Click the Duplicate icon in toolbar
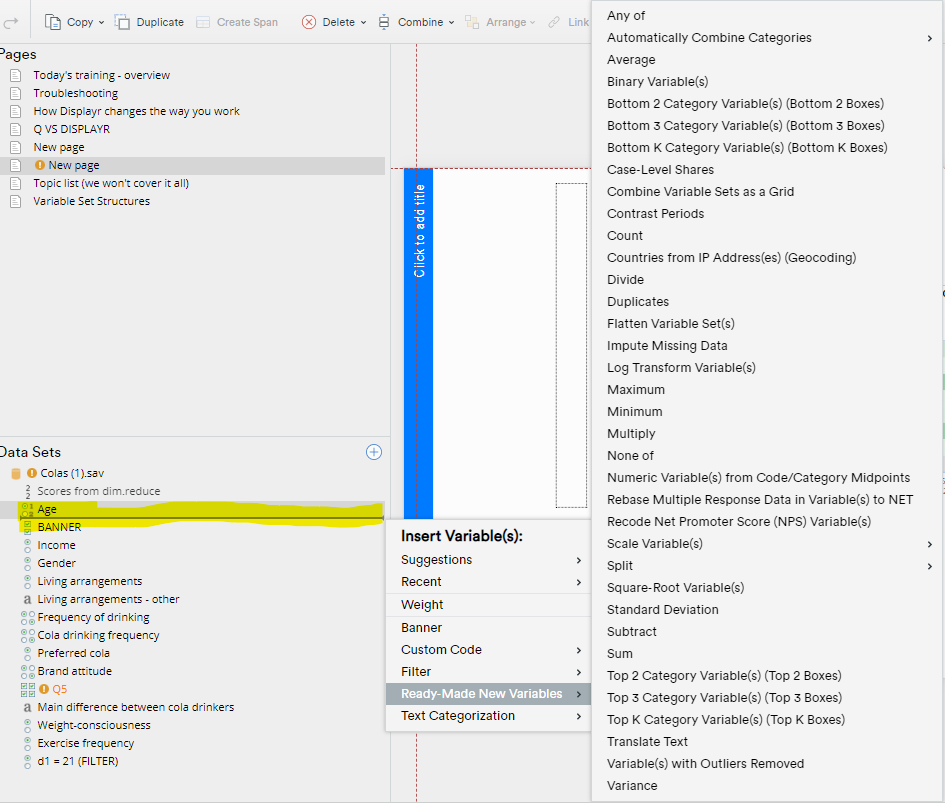This screenshot has width=945, height=806. tap(122, 22)
